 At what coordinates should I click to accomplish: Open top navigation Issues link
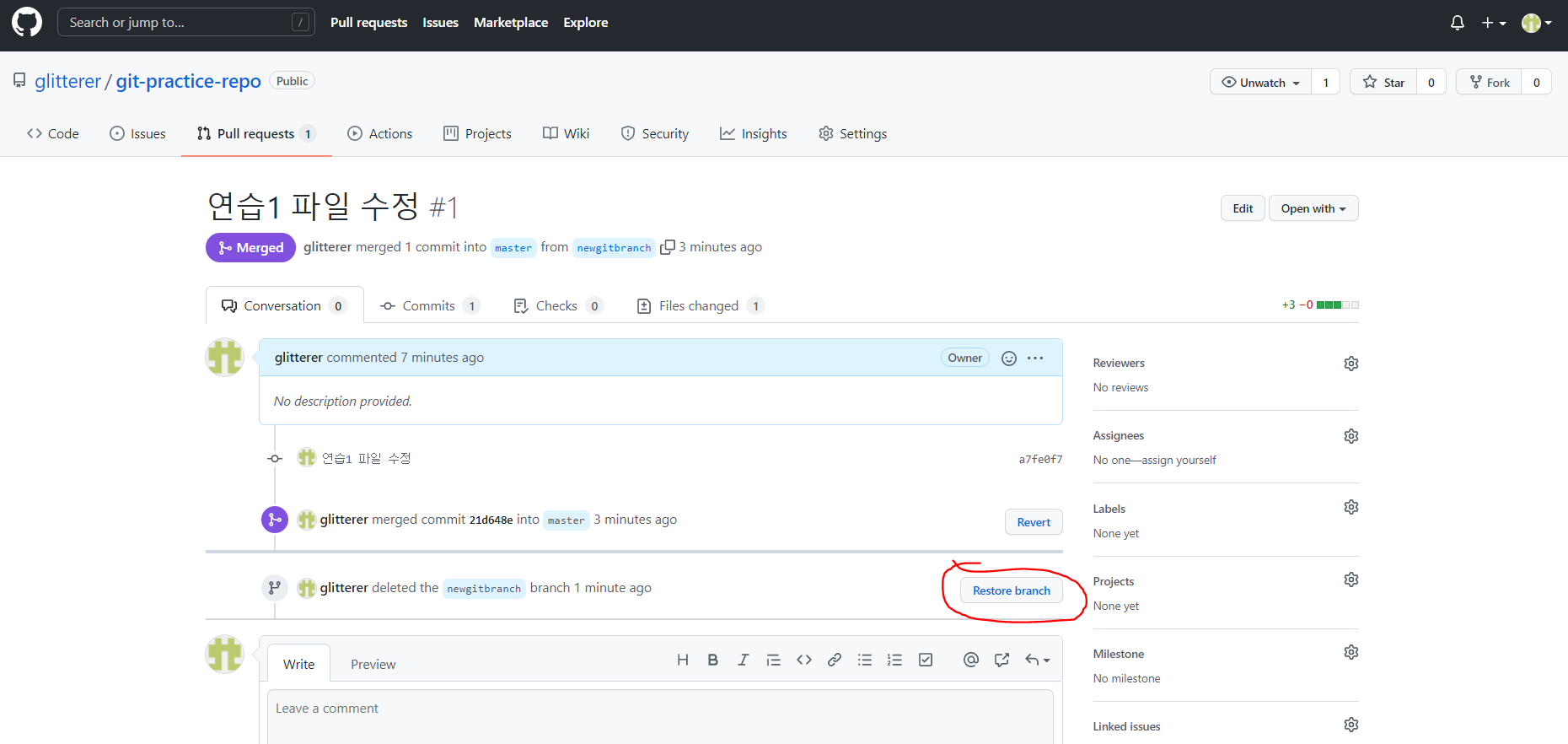(440, 23)
